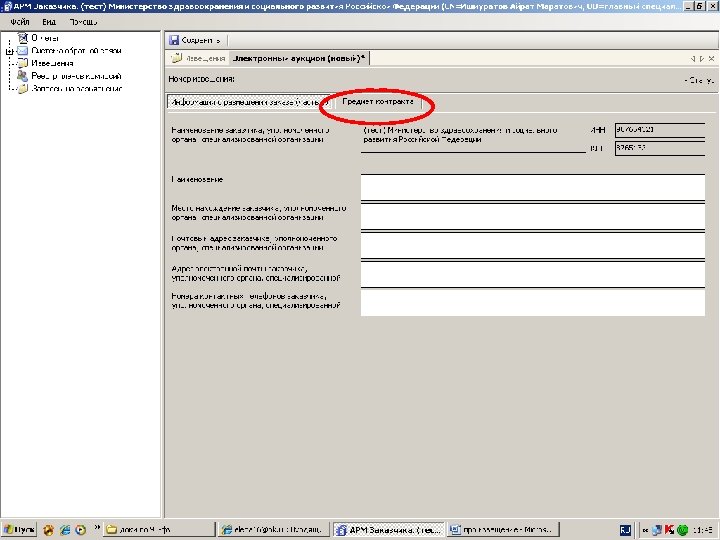Click the Наименование text field
Viewport: 720px width, 540px height.
click(x=533, y=187)
